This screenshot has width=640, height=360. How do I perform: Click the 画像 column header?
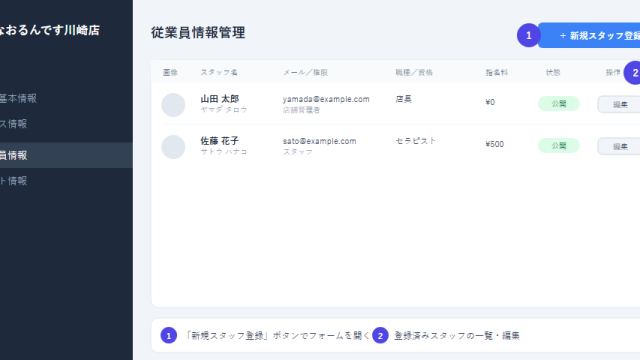tap(170, 72)
